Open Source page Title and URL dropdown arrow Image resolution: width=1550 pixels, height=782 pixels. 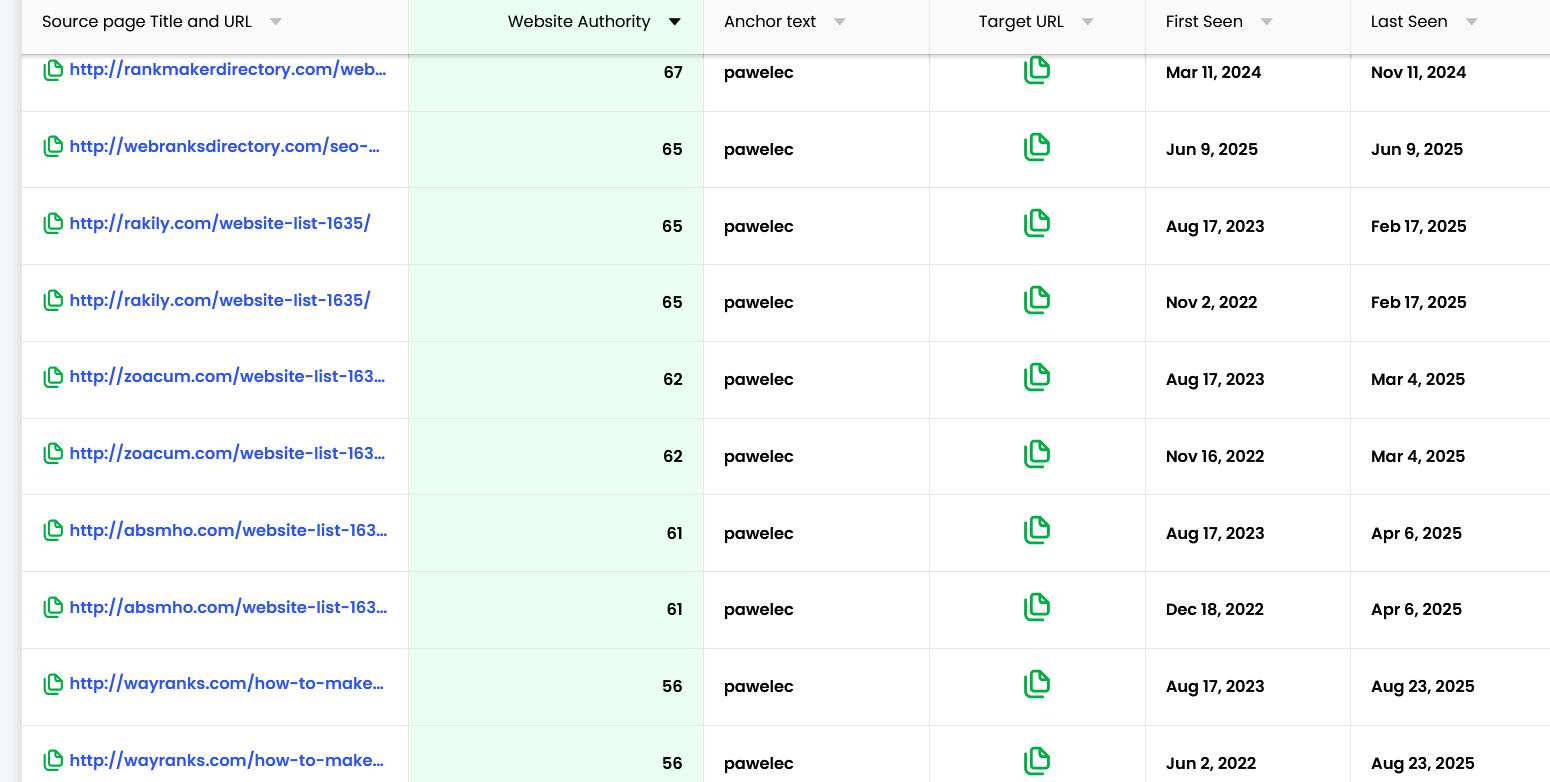(x=276, y=22)
